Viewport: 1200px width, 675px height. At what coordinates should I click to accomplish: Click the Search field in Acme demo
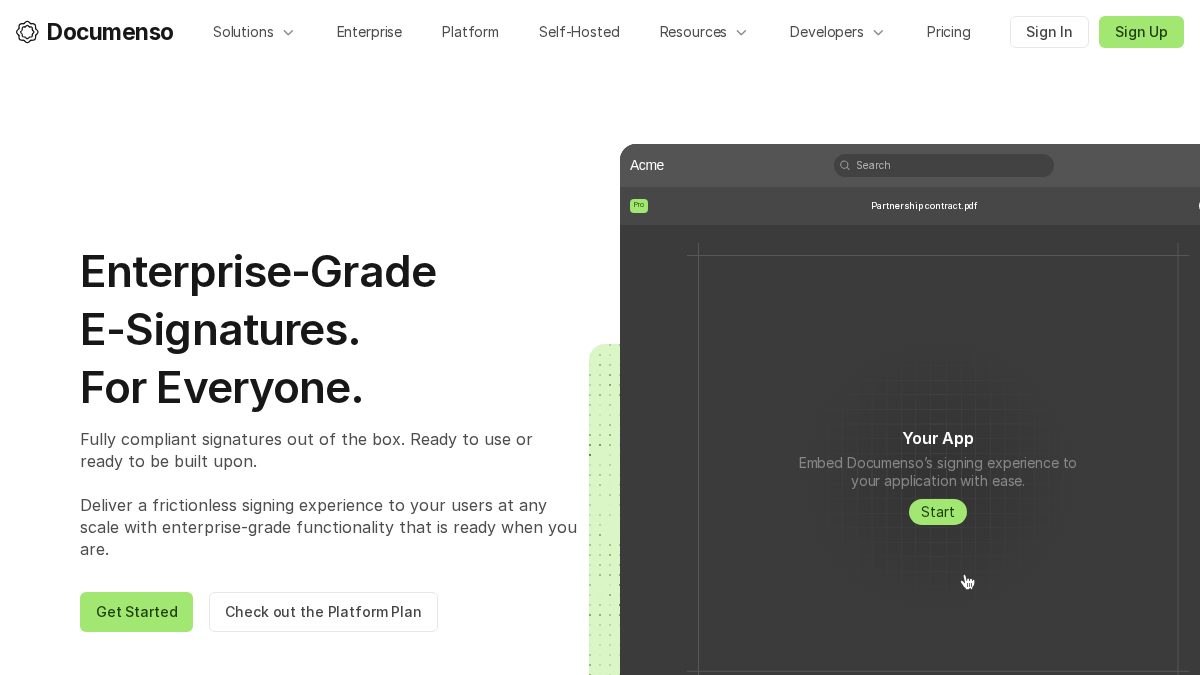coord(944,165)
